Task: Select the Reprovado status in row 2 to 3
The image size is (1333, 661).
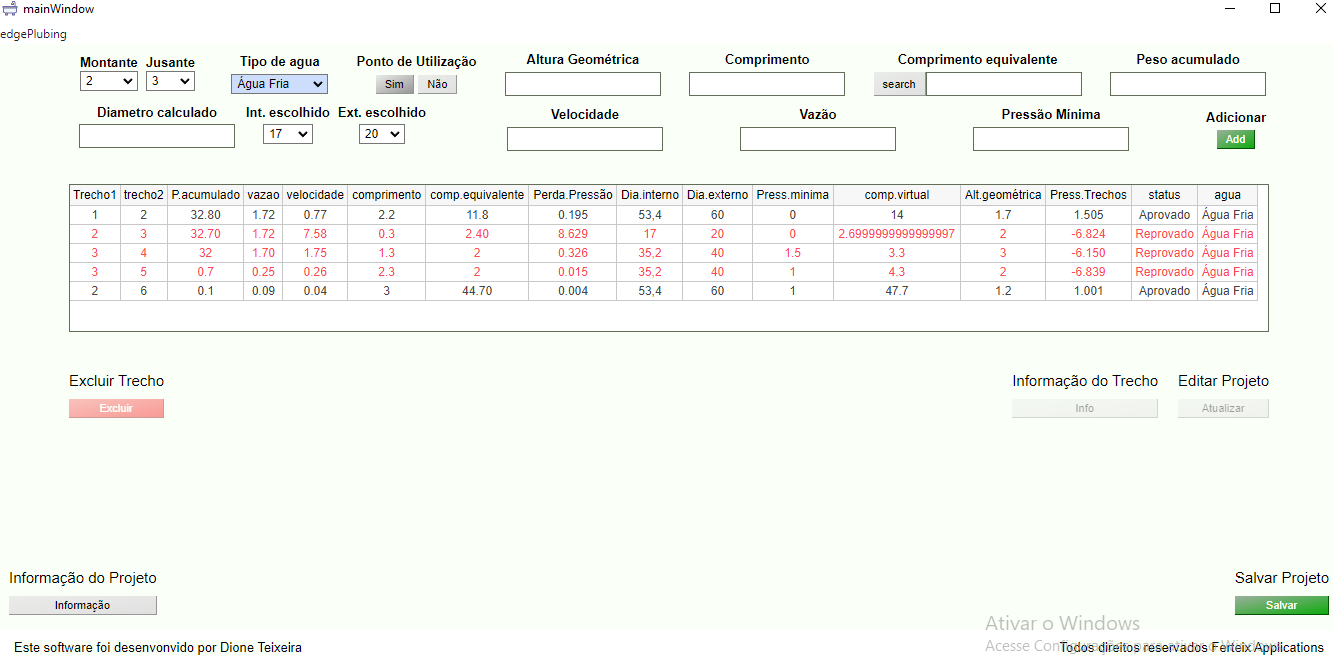Action: pyautogui.click(x=1164, y=234)
